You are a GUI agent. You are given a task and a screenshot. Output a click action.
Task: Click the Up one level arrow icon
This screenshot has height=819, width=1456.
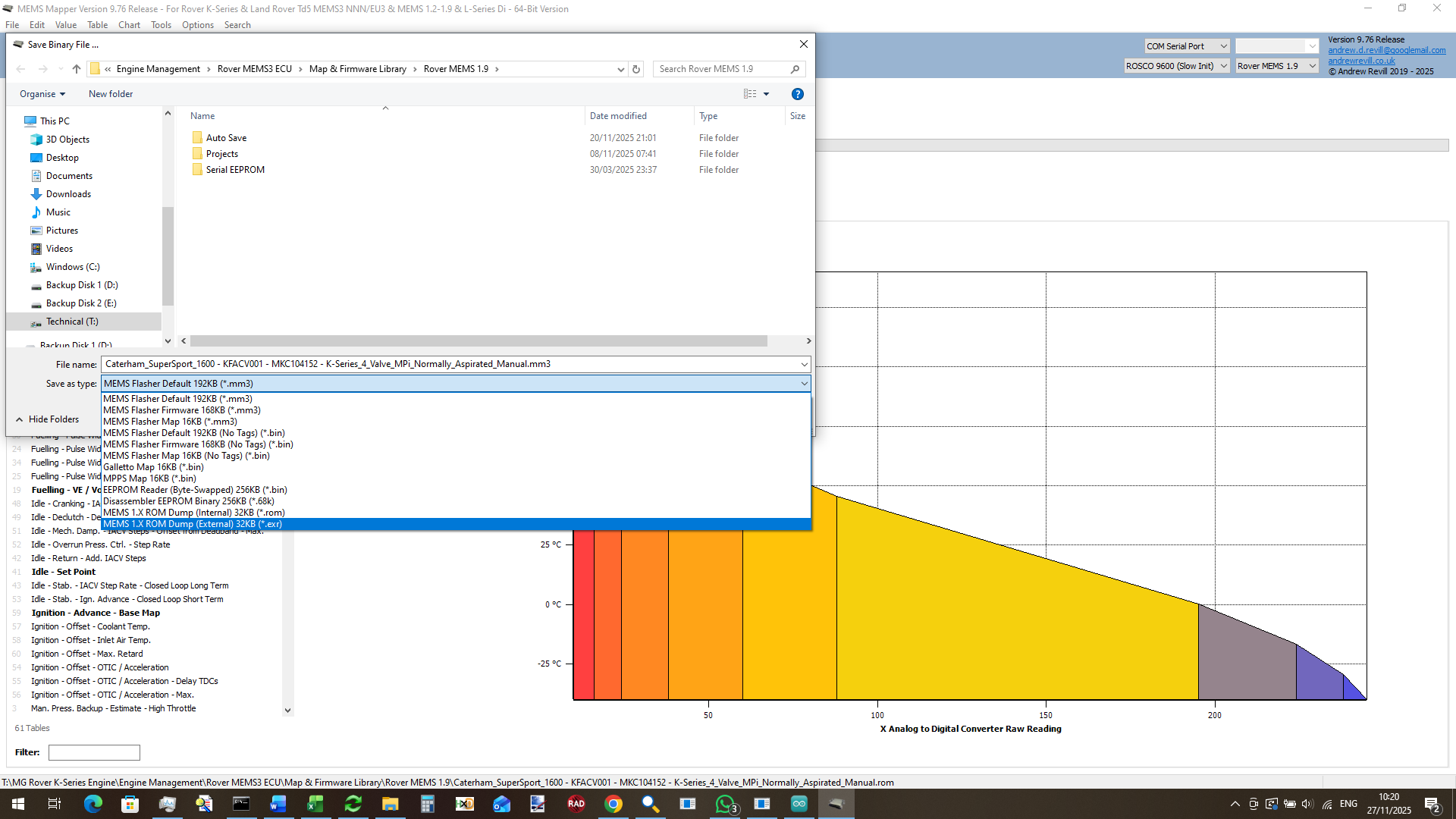77,69
